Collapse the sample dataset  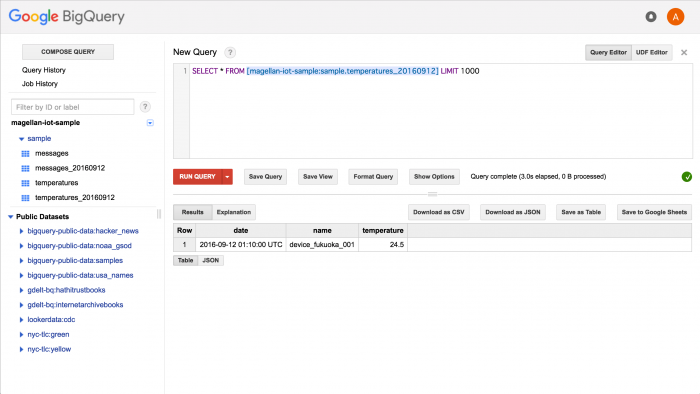pyautogui.click(x=21, y=139)
